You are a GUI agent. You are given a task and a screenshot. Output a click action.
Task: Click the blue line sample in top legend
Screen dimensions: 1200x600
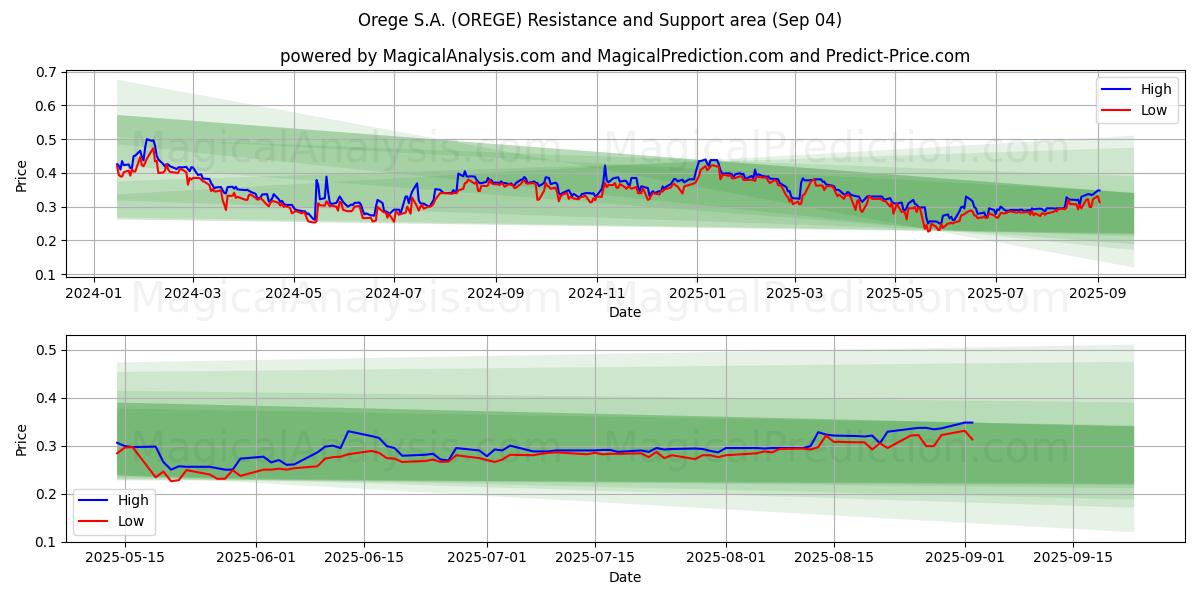[1117, 90]
